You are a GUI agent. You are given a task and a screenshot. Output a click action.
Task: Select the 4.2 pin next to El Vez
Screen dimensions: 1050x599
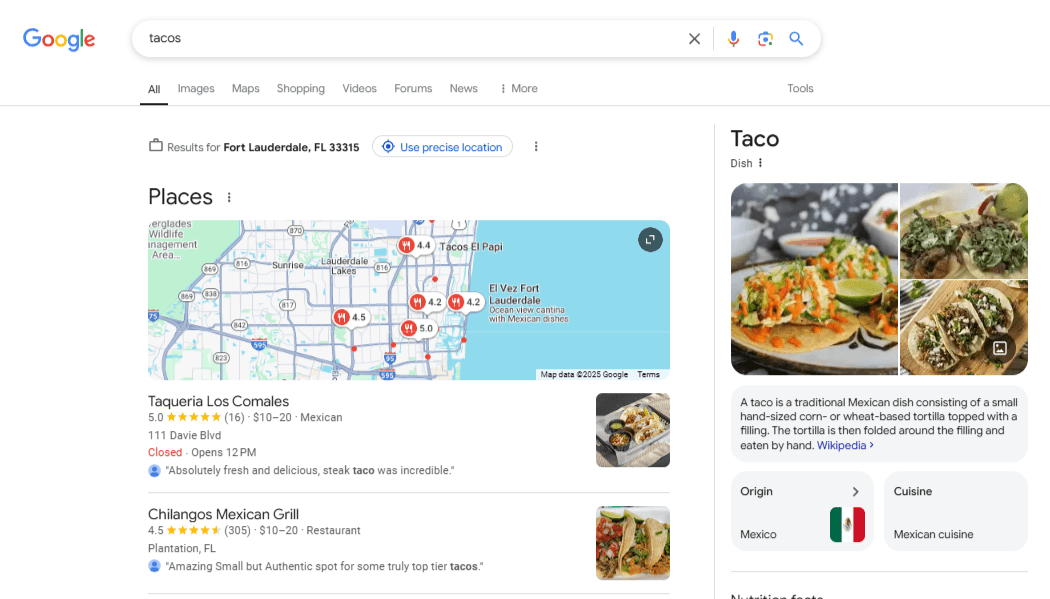pos(465,302)
